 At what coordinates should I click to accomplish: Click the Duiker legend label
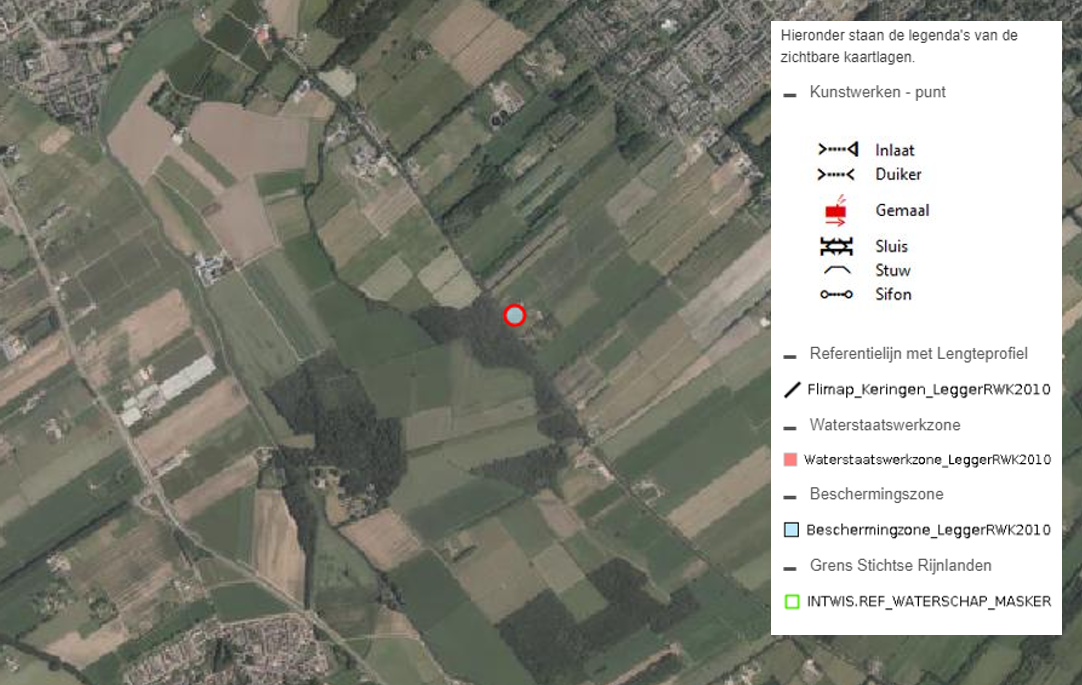click(x=898, y=175)
